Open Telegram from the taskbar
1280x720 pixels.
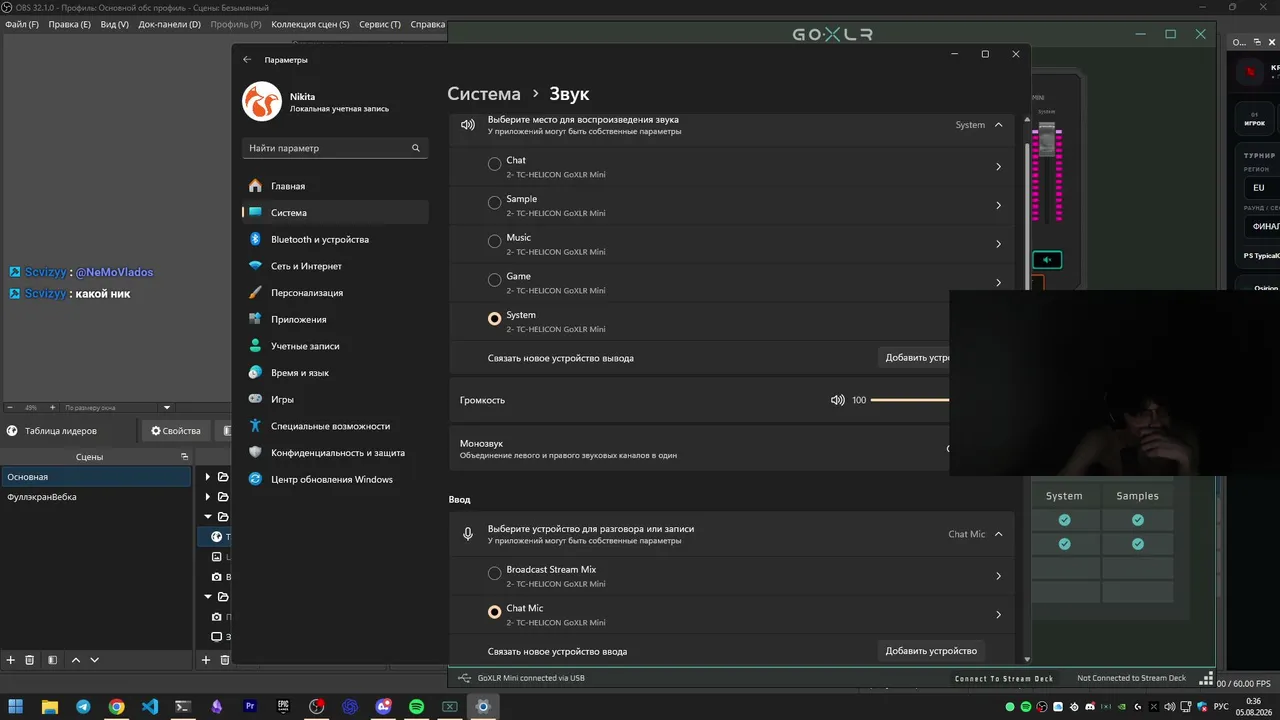[83, 706]
